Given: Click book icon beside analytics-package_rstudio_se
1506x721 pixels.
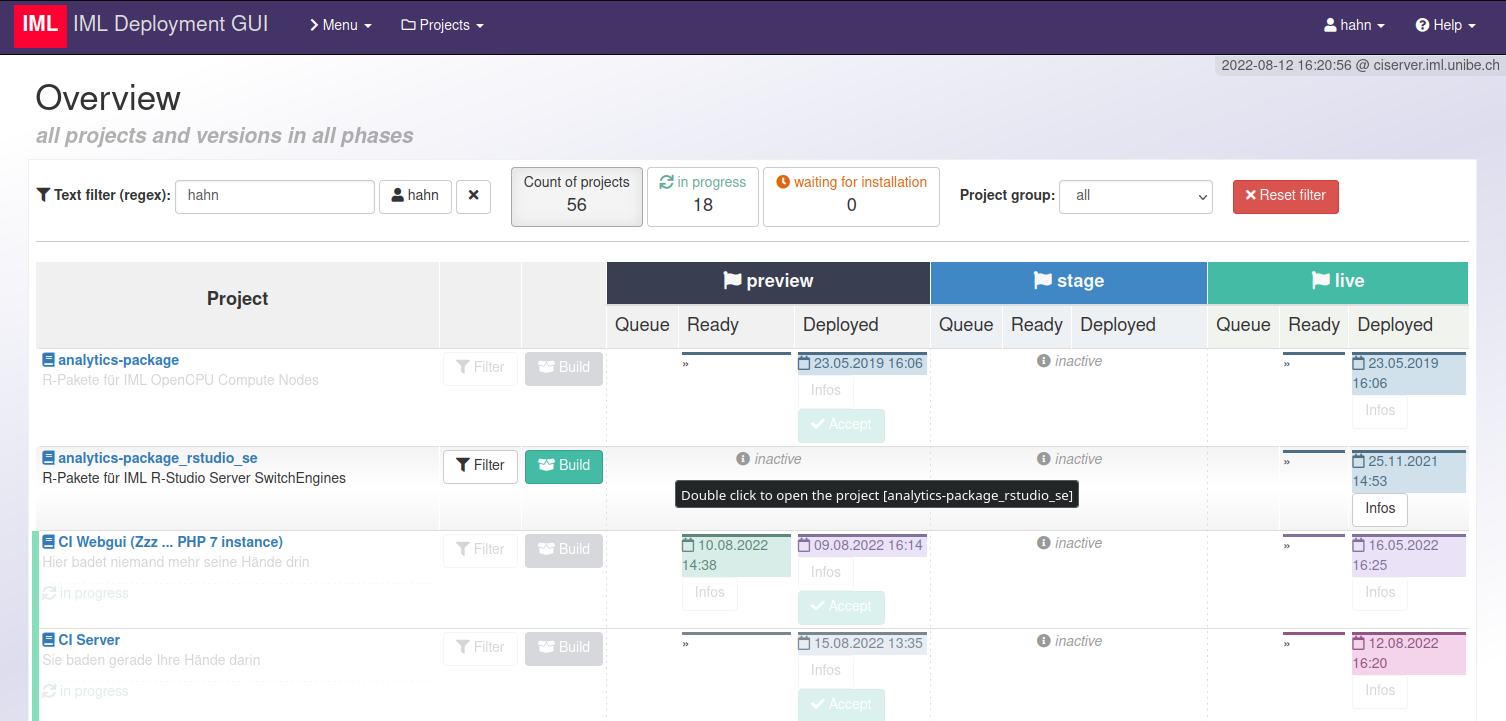Looking at the screenshot, I should click(49, 458).
